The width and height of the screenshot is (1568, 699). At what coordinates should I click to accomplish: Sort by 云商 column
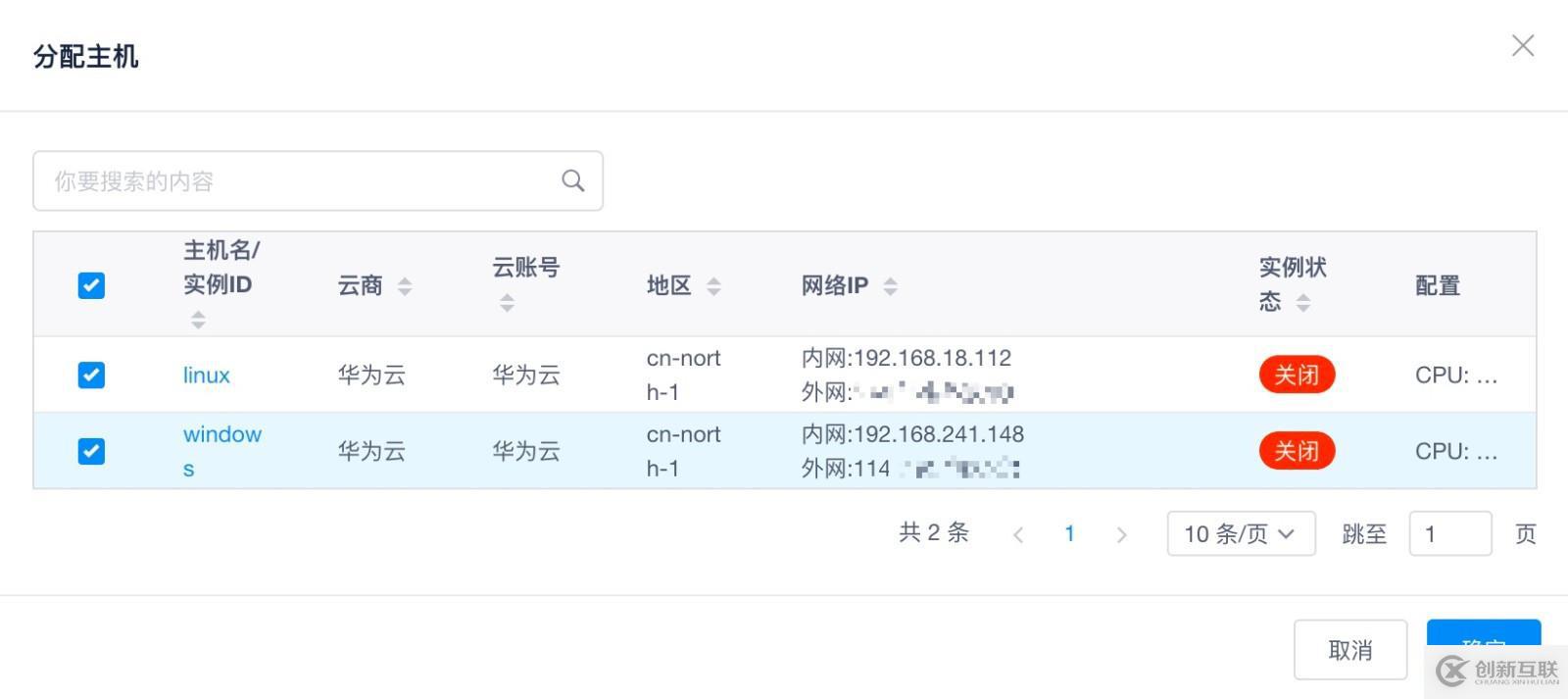pyautogui.click(x=405, y=286)
